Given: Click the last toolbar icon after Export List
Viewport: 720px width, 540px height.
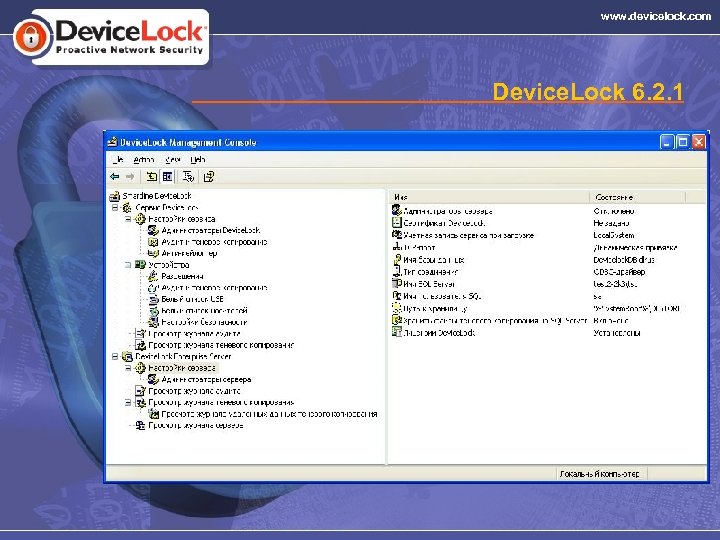Looking at the screenshot, I should 209,176.
